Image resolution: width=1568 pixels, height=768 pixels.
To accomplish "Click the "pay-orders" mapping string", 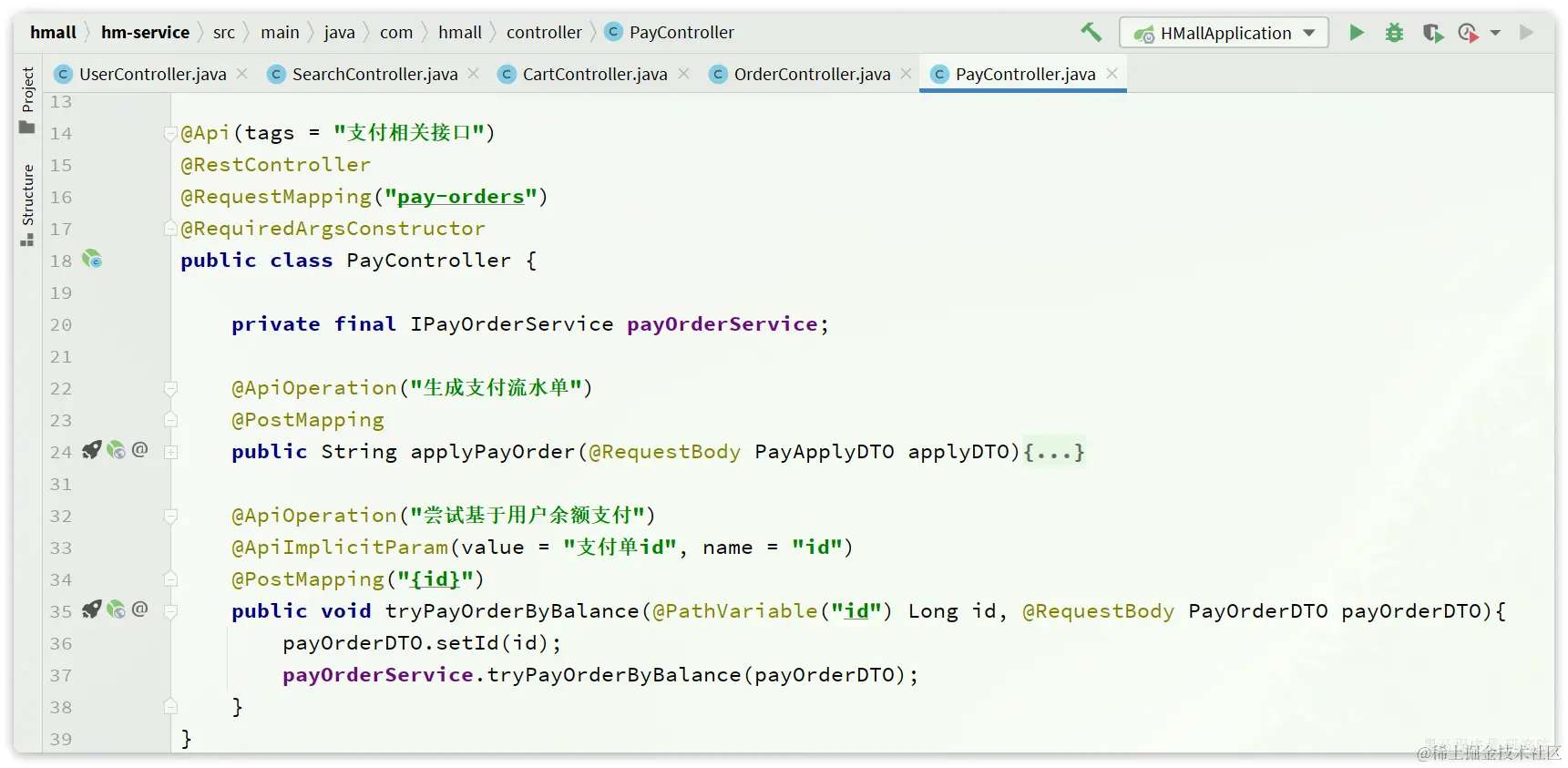I will click(460, 197).
